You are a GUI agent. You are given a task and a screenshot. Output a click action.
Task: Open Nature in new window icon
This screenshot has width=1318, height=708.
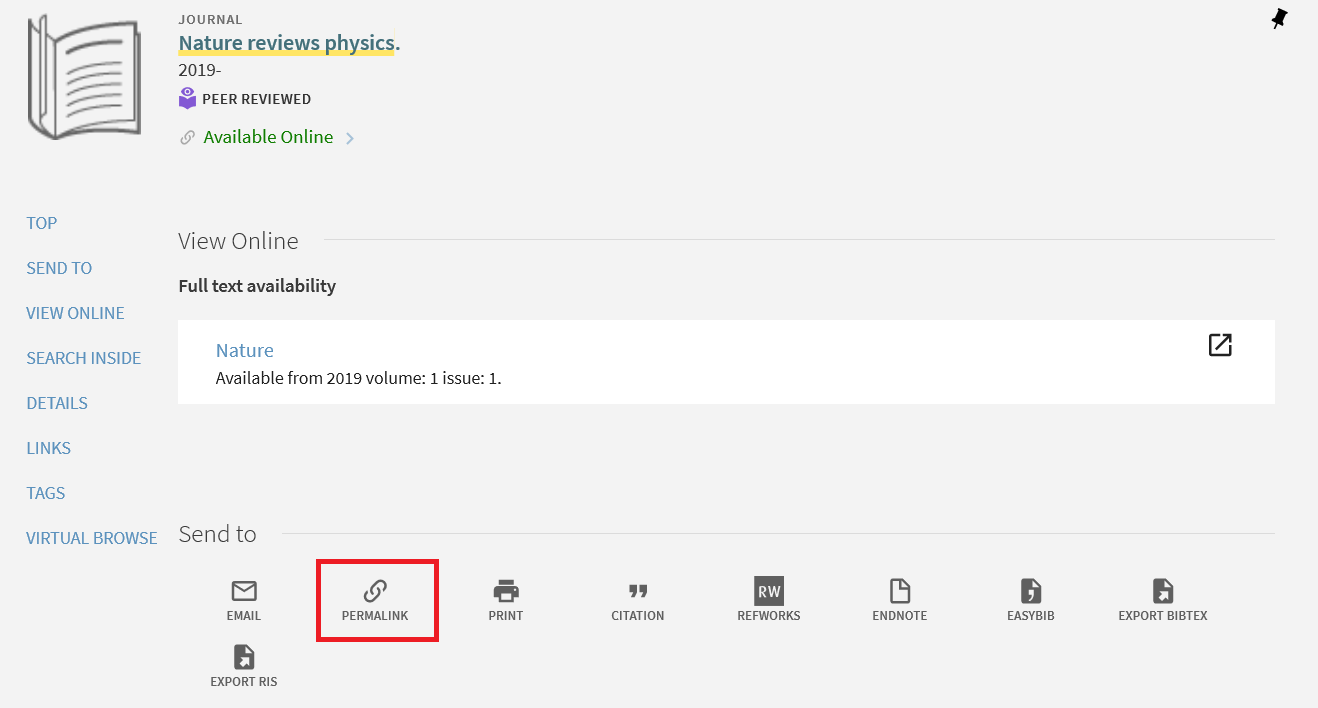point(1220,345)
